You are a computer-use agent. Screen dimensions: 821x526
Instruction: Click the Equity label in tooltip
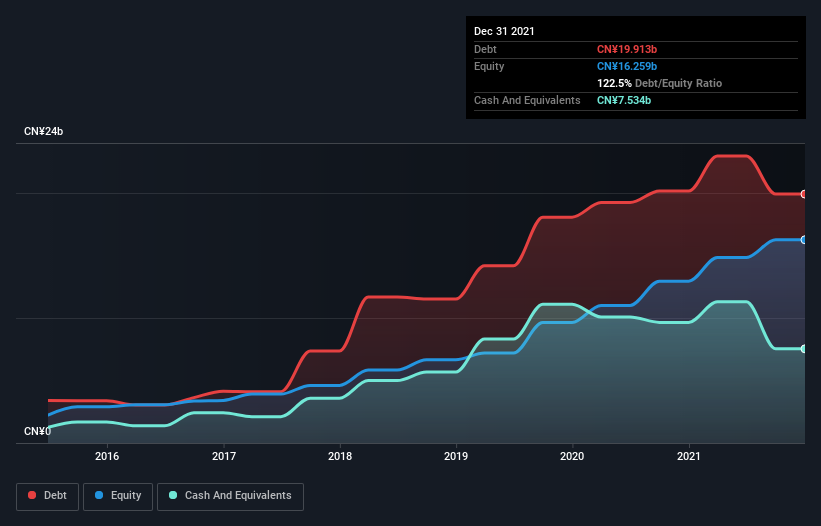[x=489, y=66]
